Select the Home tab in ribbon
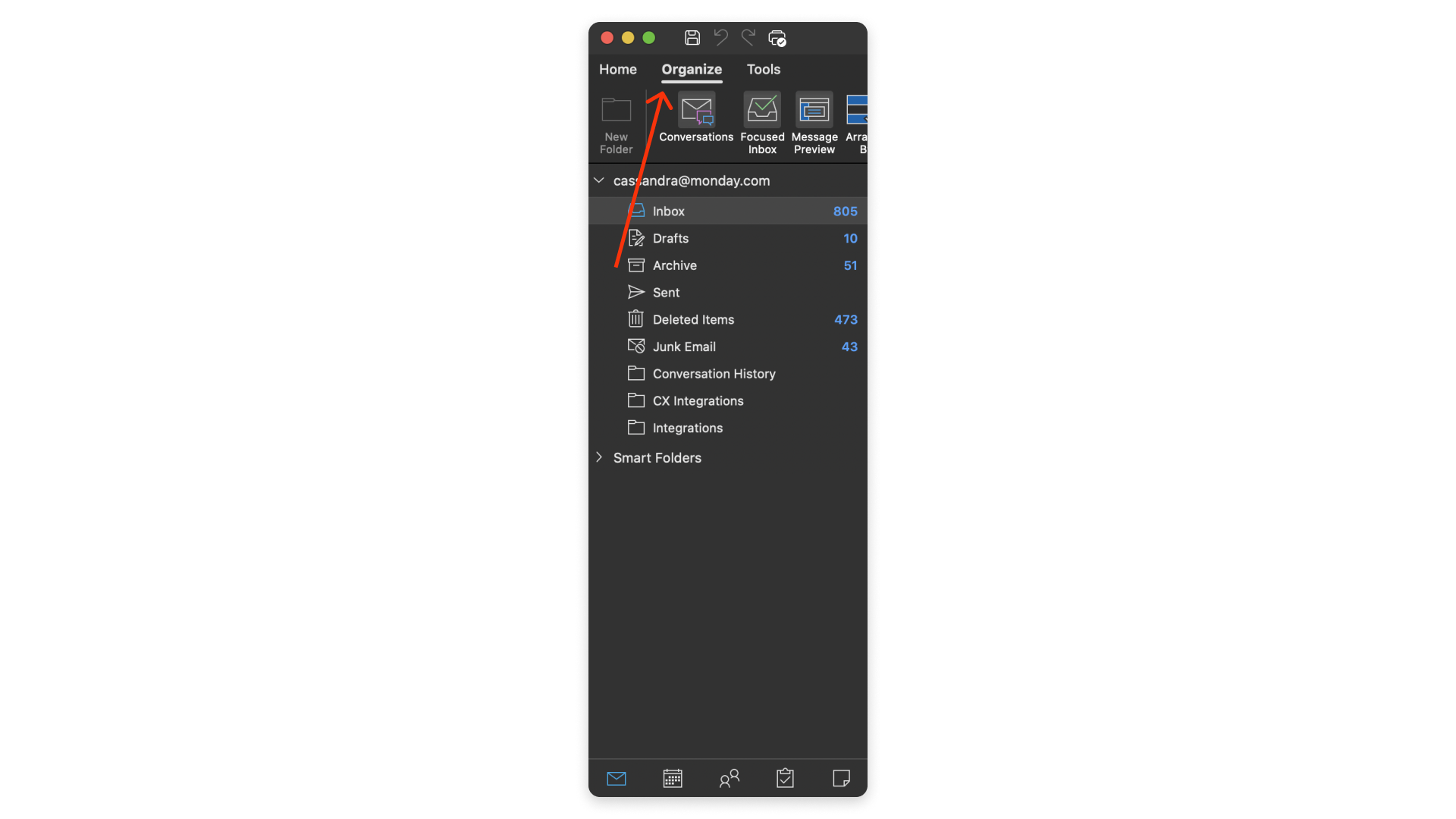1456x819 pixels. 618,69
